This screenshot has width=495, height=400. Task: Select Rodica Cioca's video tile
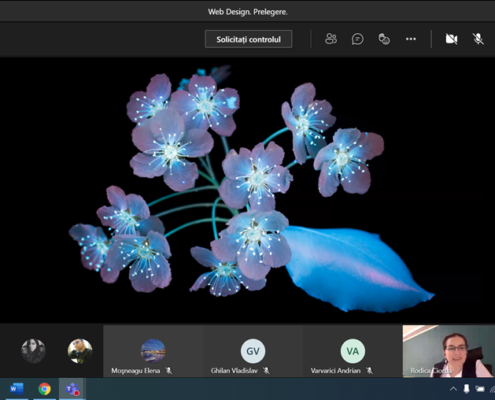(449, 351)
